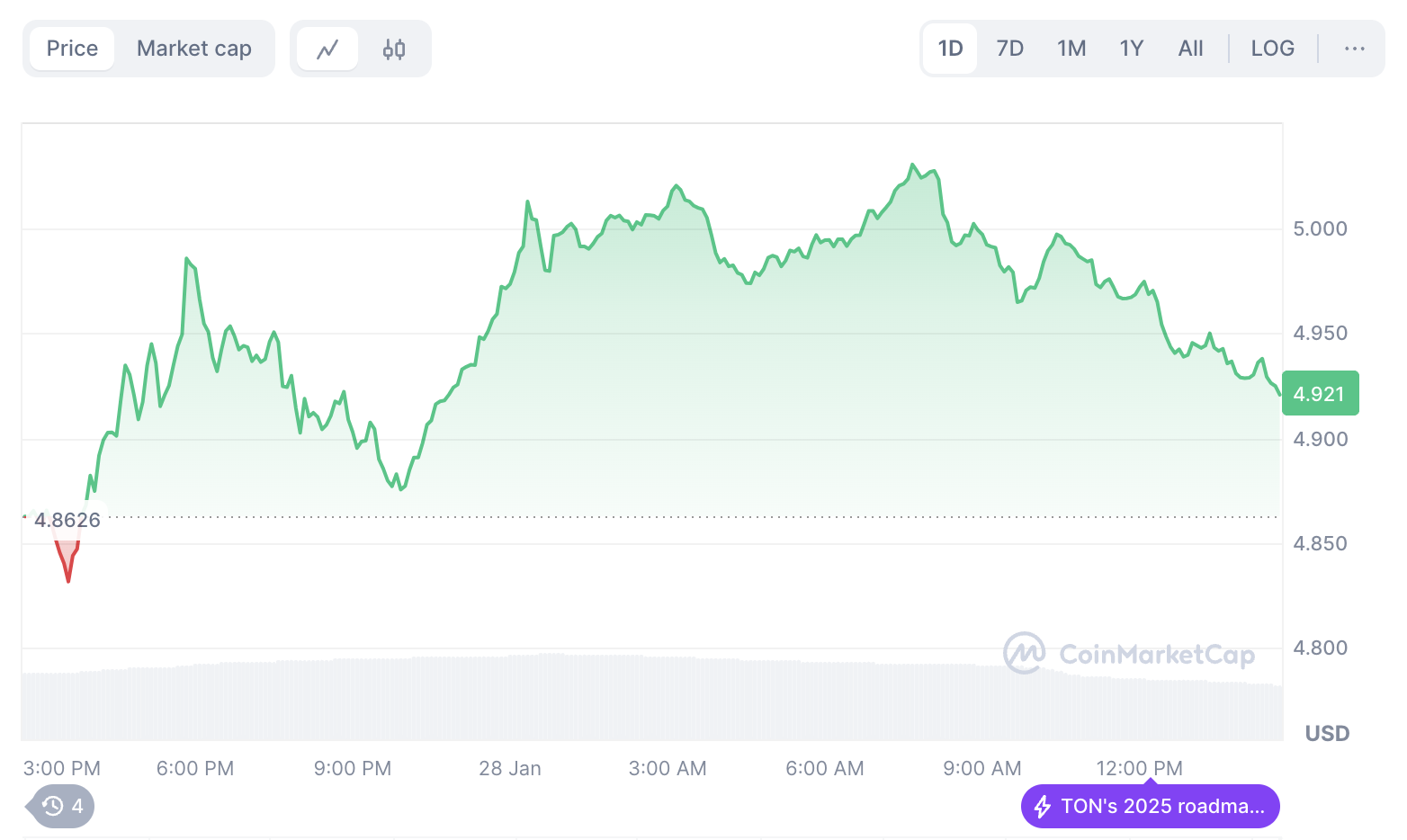Screen dimensions: 1407x840
Task: Click the 28 Jan date marker
Action: pyautogui.click(x=510, y=768)
